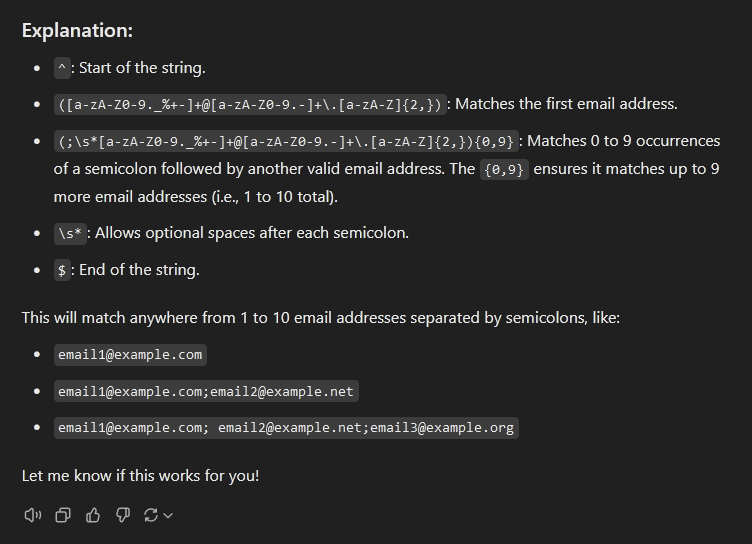The width and height of the screenshot is (752, 544).
Task: Click the Explanation: heading
Action: 77,31
